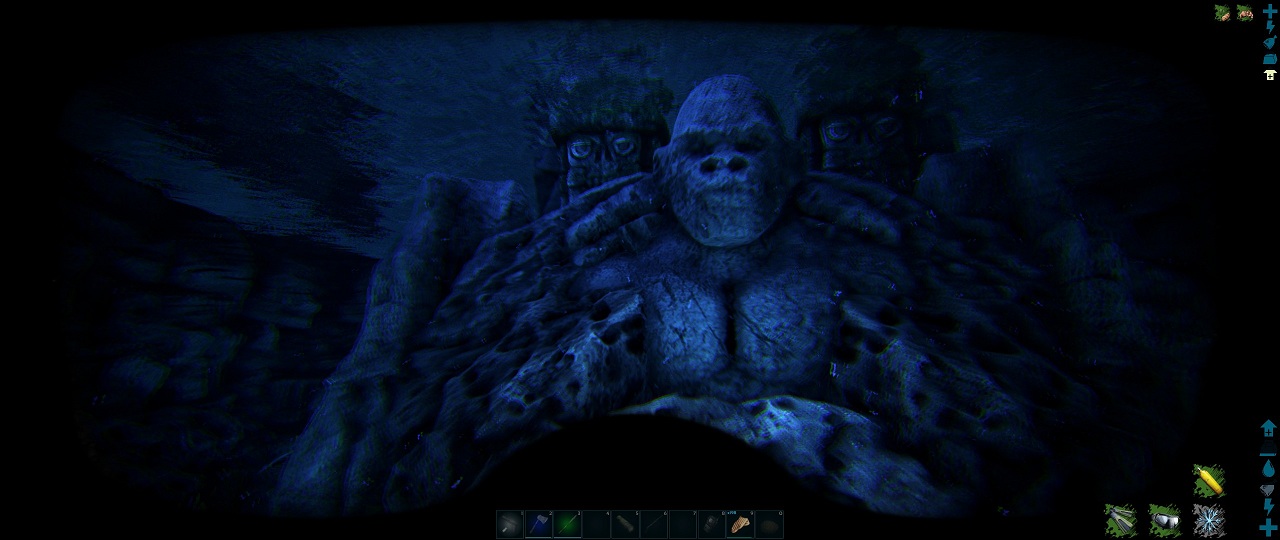Select the cooked meat in slot 9
Image resolution: width=1280 pixels, height=540 pixels.
pyautogui.click(x=740, y=524)
